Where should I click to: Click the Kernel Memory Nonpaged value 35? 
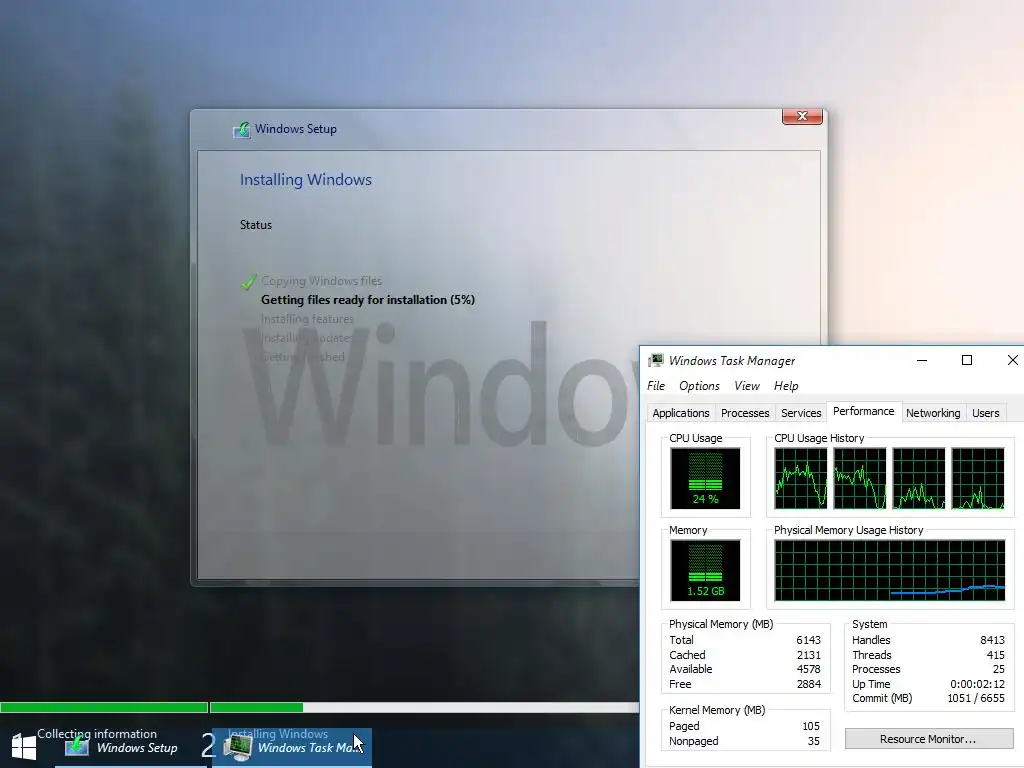pos(814,741)
